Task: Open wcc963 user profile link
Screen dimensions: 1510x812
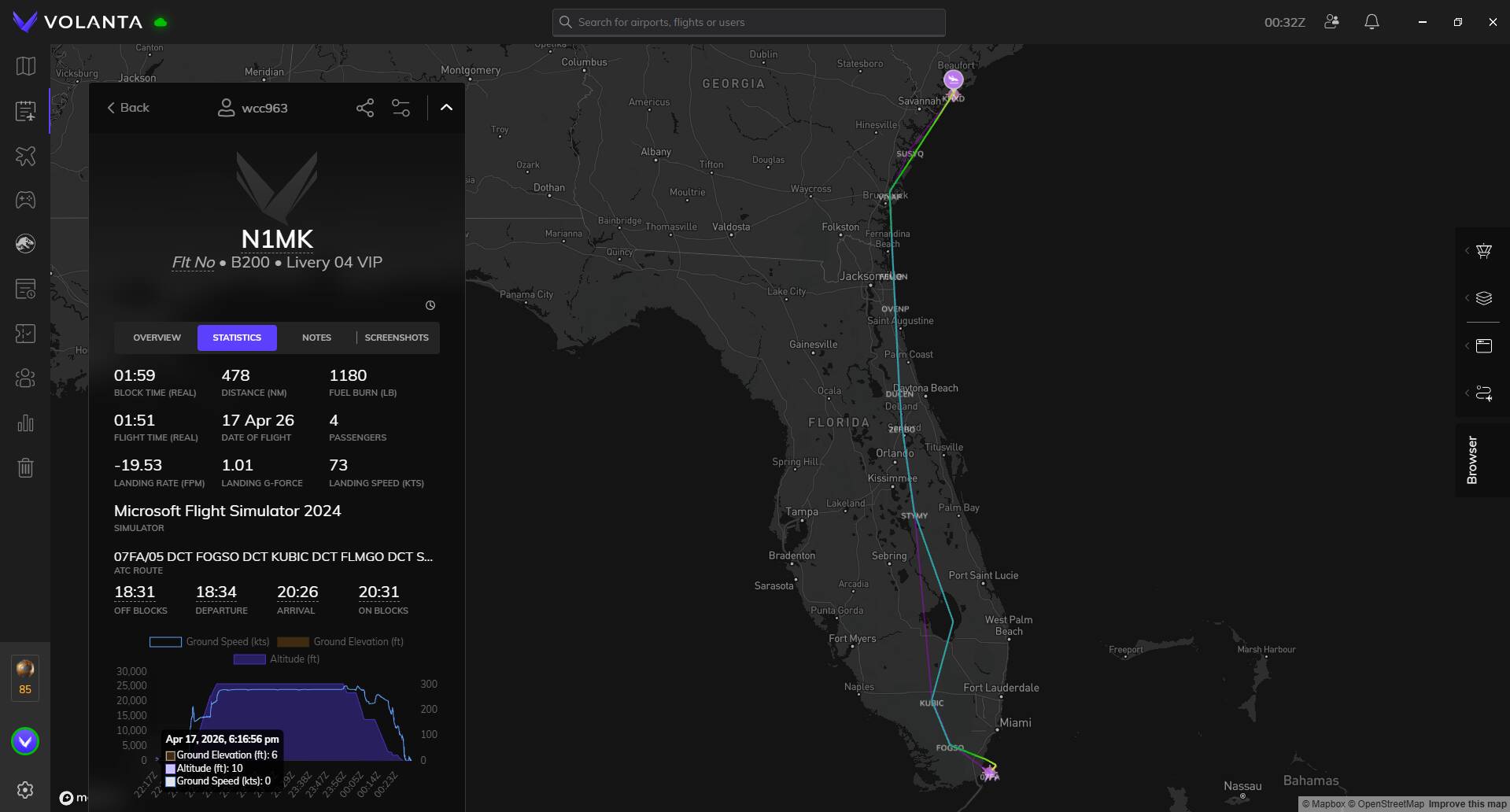Action: 253,108
